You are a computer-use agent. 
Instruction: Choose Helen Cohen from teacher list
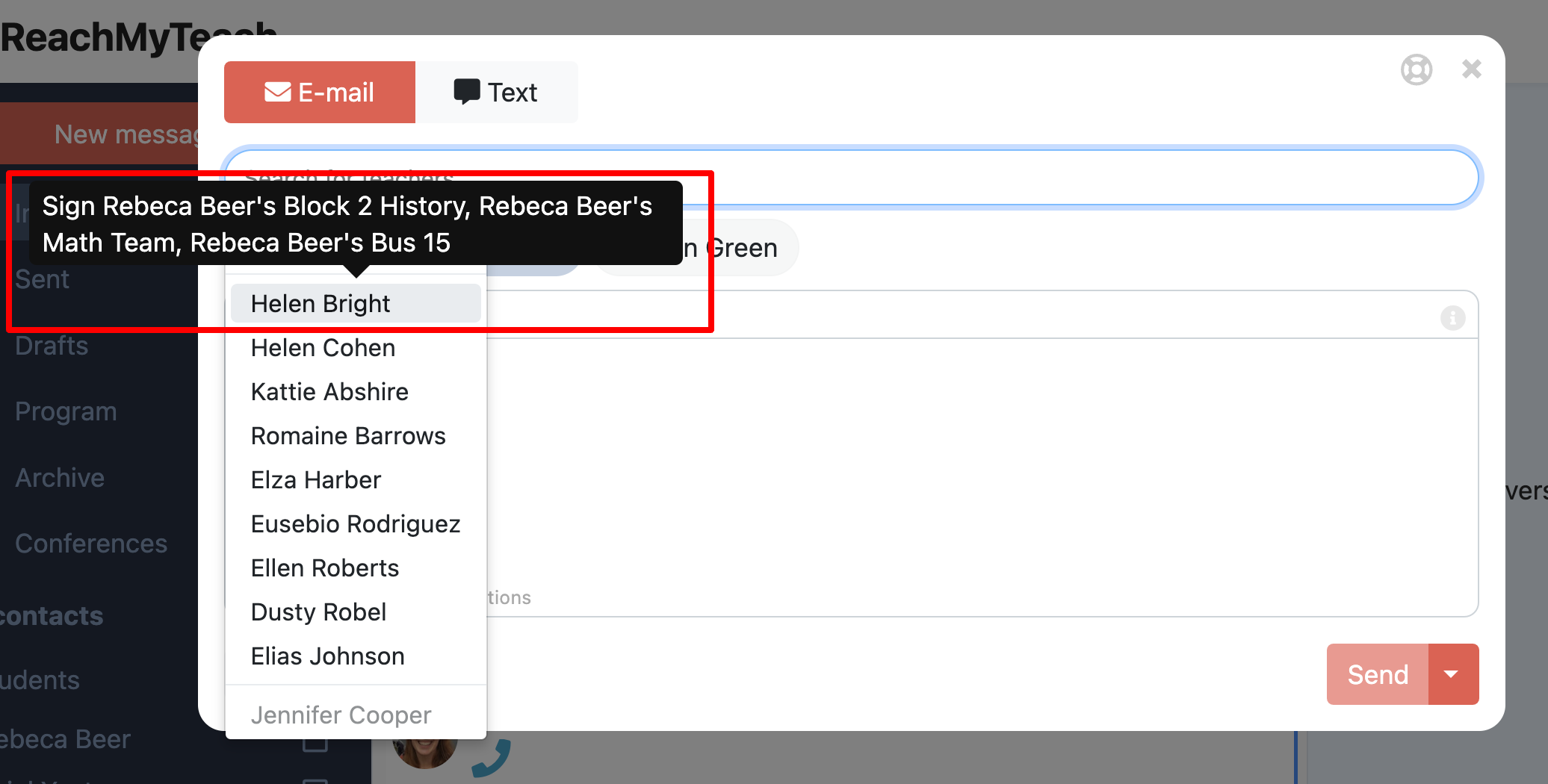click(323, 348)
